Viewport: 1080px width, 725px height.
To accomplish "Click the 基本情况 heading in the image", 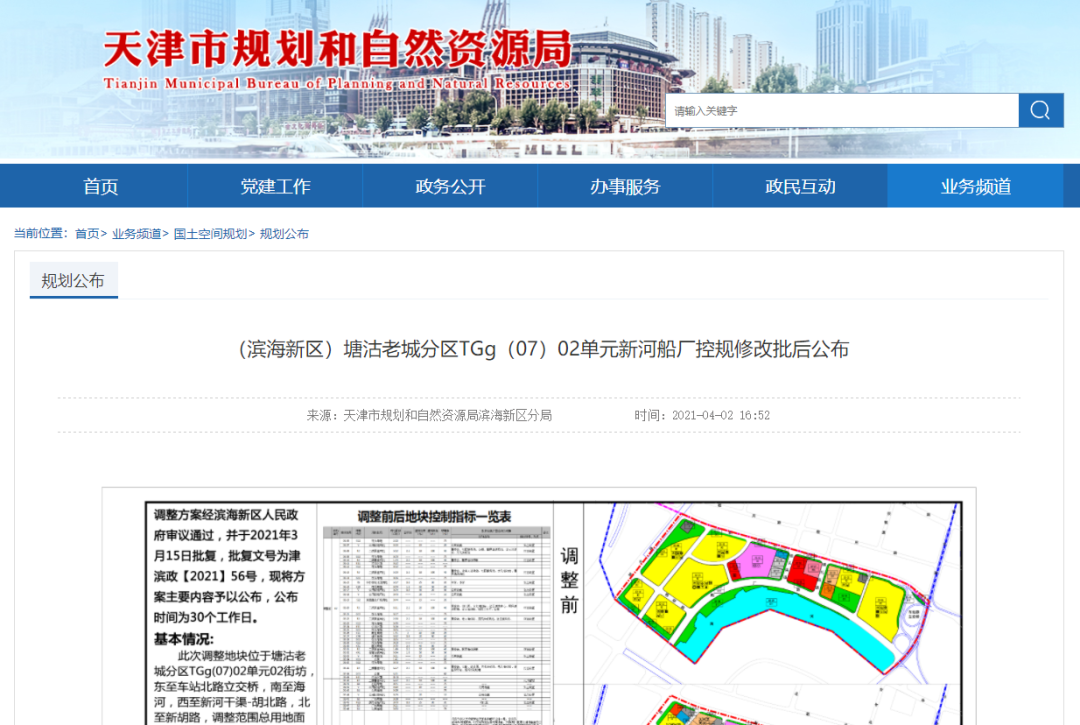I will point(183,638).
